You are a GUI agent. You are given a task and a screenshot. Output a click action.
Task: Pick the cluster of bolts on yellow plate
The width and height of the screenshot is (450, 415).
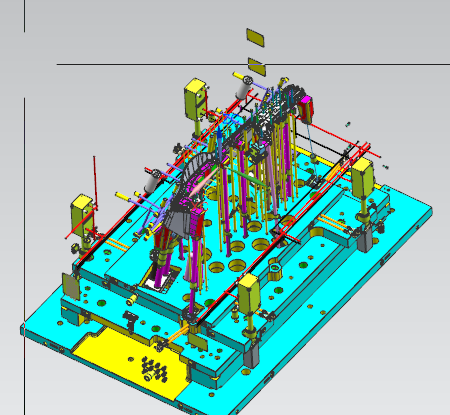click(x=154, y=369)
